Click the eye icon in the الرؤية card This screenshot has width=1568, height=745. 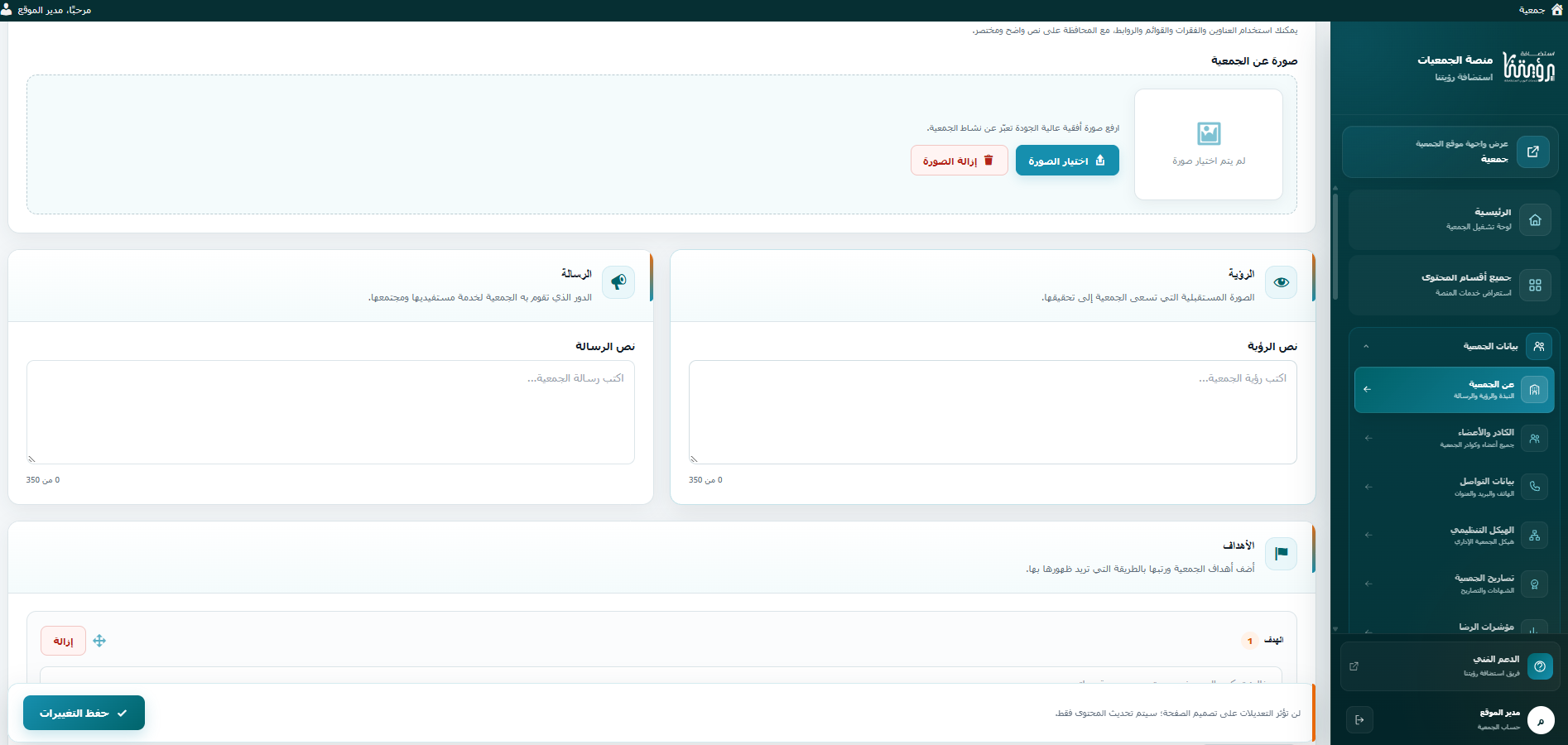1282,282
